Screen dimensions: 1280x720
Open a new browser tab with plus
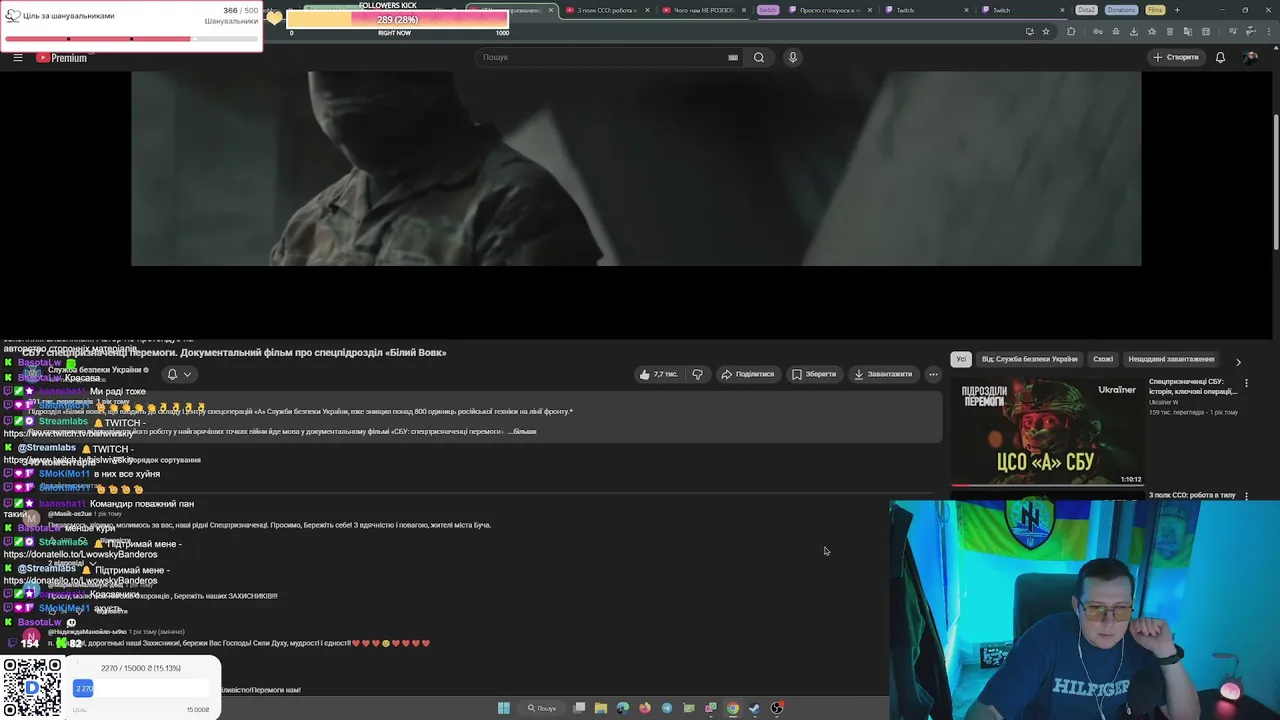(x=1177, y=10)
